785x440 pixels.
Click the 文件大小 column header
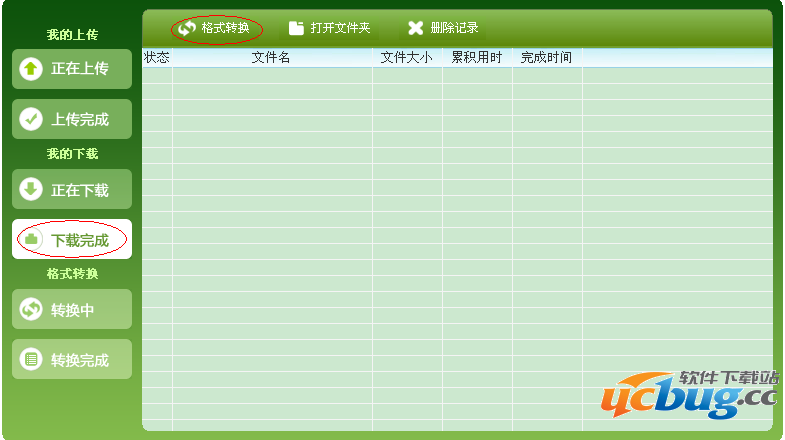[406, 58]
